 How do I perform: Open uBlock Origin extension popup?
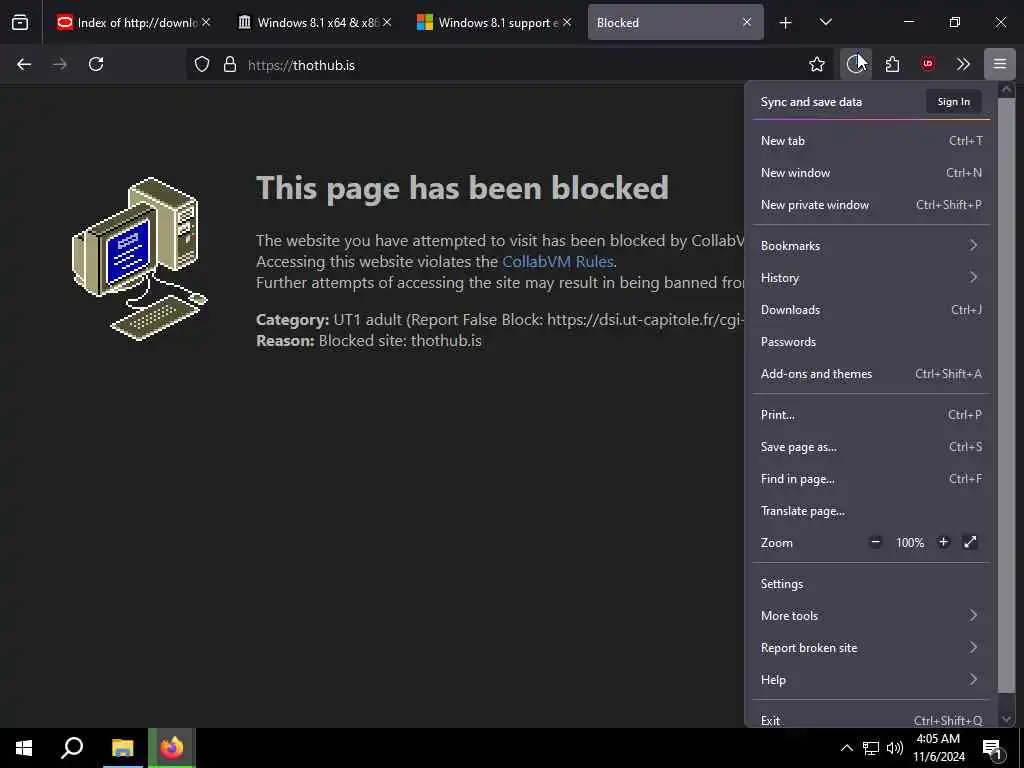pyautogui.click(x=928, y=64)
